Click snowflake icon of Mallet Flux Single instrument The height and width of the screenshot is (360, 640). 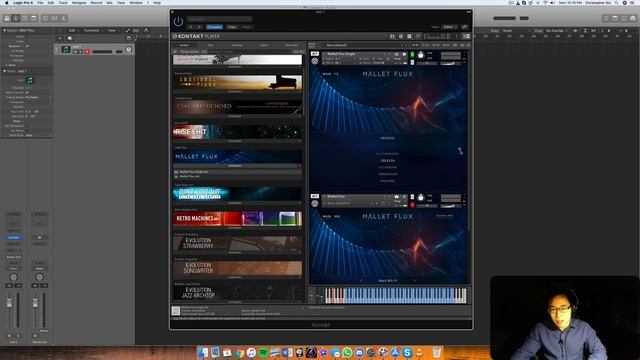tap(315, 61)
